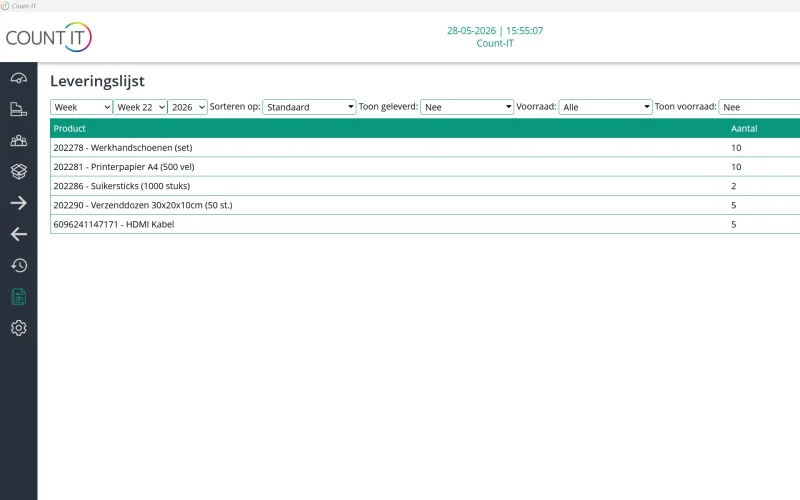Click the Toon voorraad label
This screenshot has height=500, width=800.
point(685,107)
